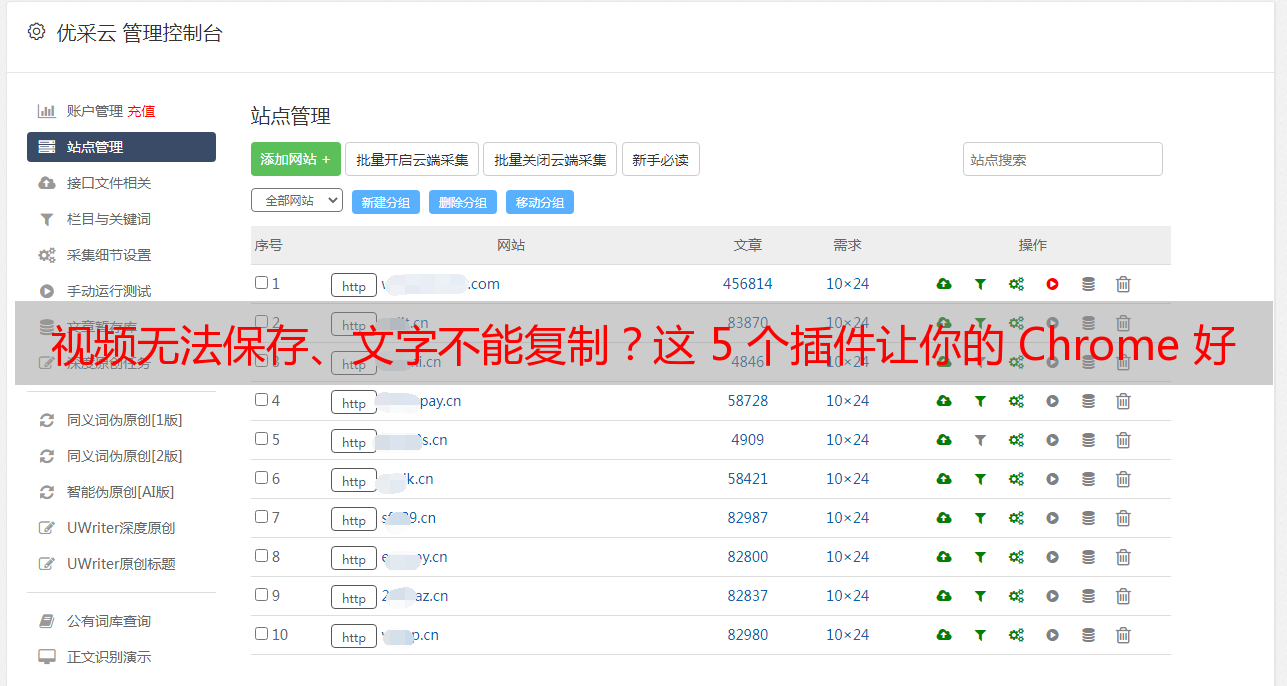The image size is (1287, 686).
Task: Click the database icon in row 6
Action: click(x=1088, y=479)
